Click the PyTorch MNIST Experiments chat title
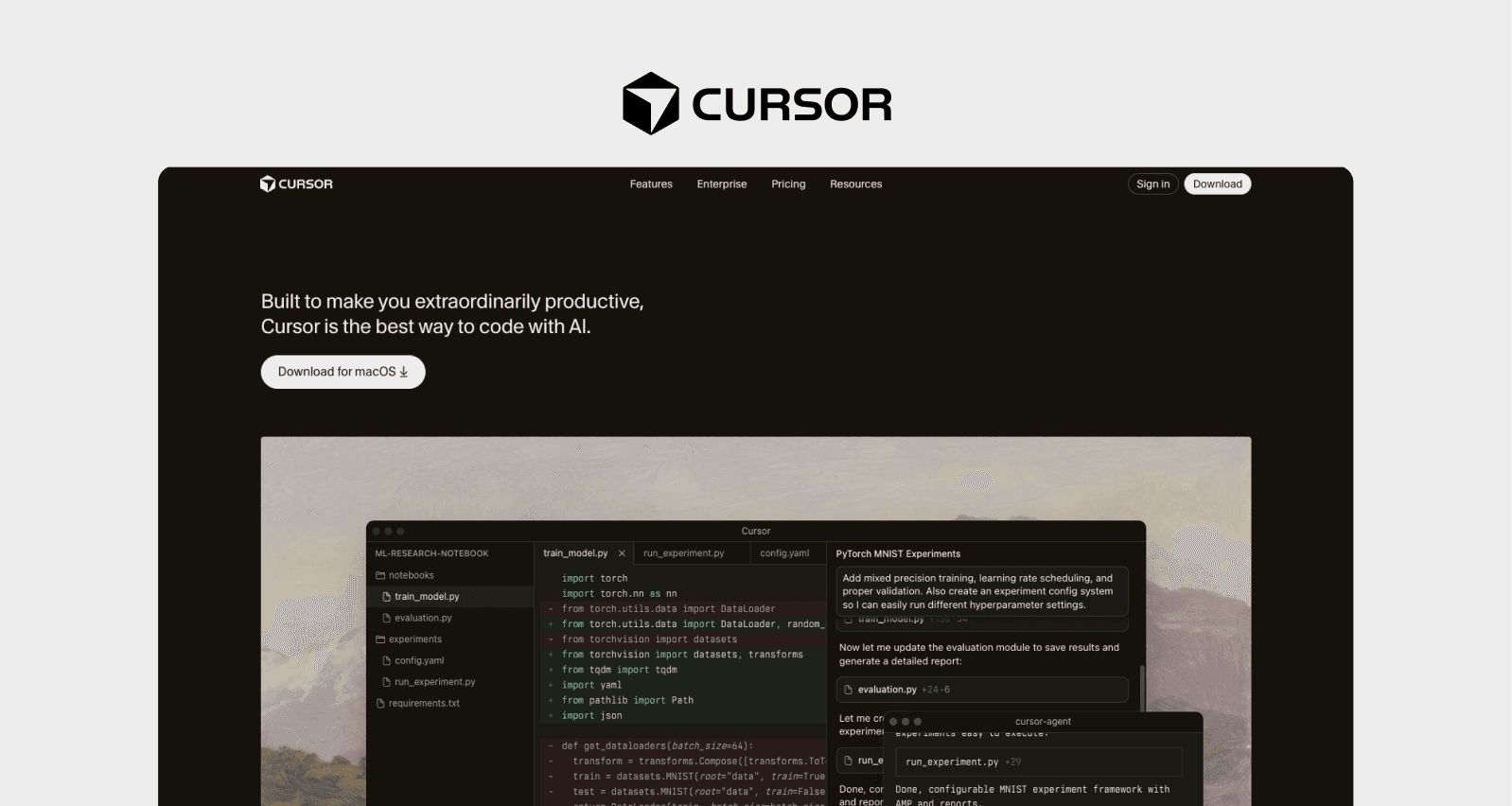 pos(898,553)
